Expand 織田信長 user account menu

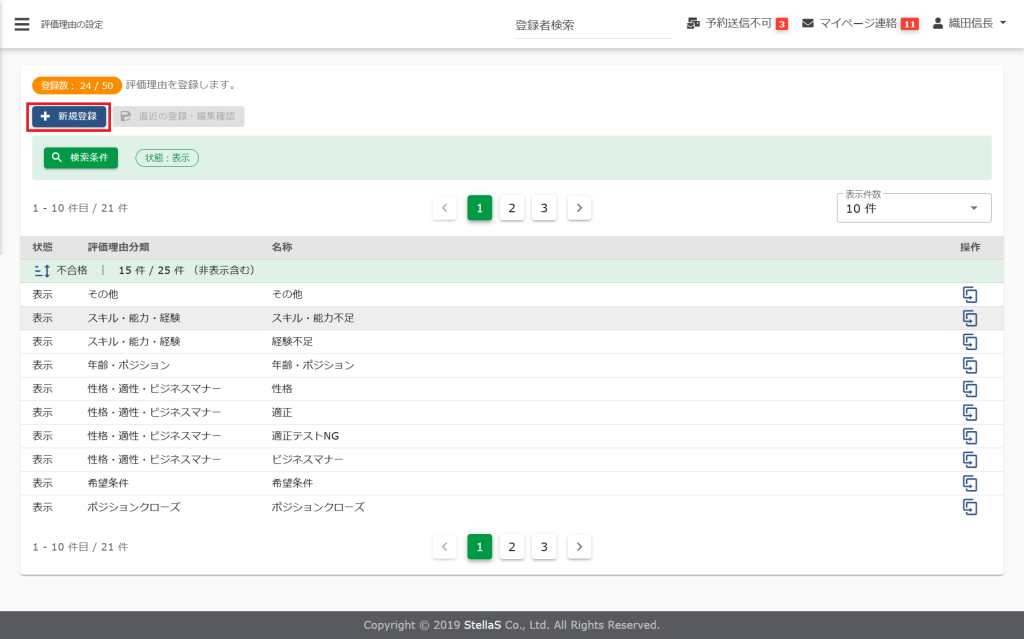969,24
